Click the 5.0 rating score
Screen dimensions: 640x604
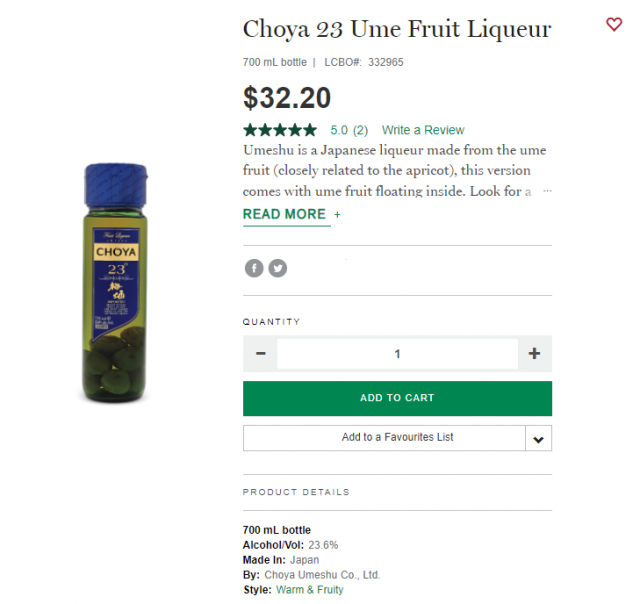pyautogui.click(x=339, y=130)
